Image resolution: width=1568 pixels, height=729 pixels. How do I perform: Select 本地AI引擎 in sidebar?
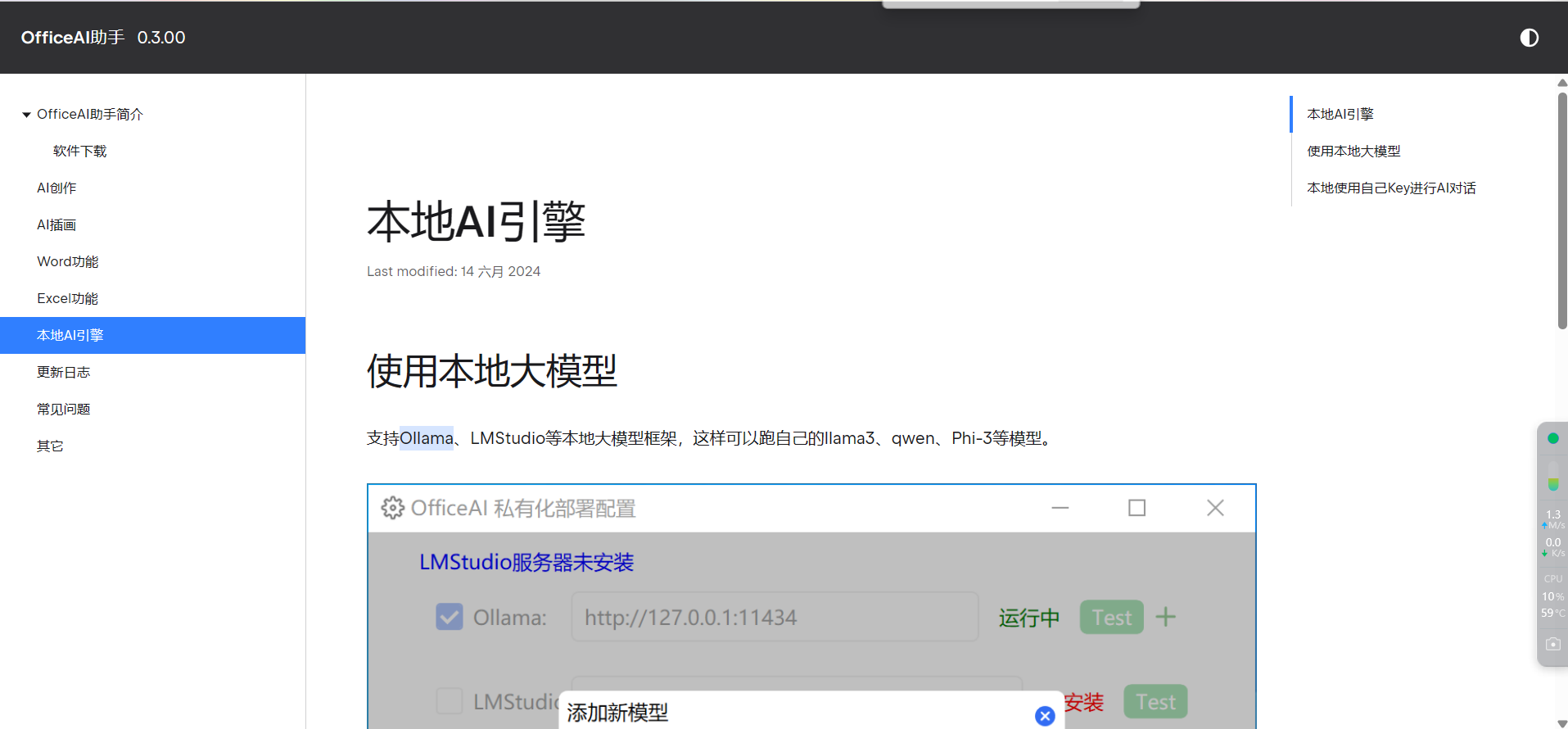point(152,335)
